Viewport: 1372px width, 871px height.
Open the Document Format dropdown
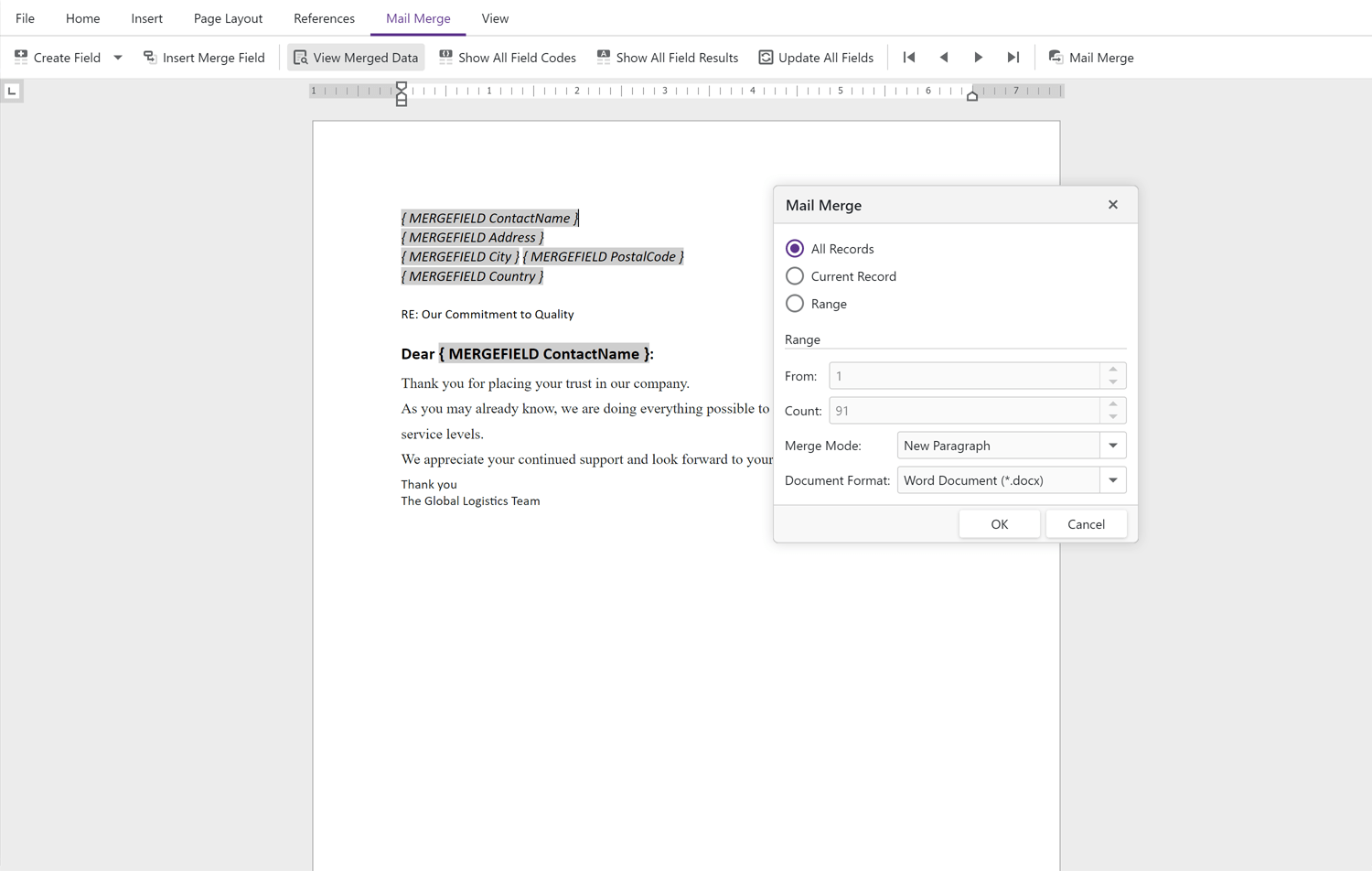1112,479
